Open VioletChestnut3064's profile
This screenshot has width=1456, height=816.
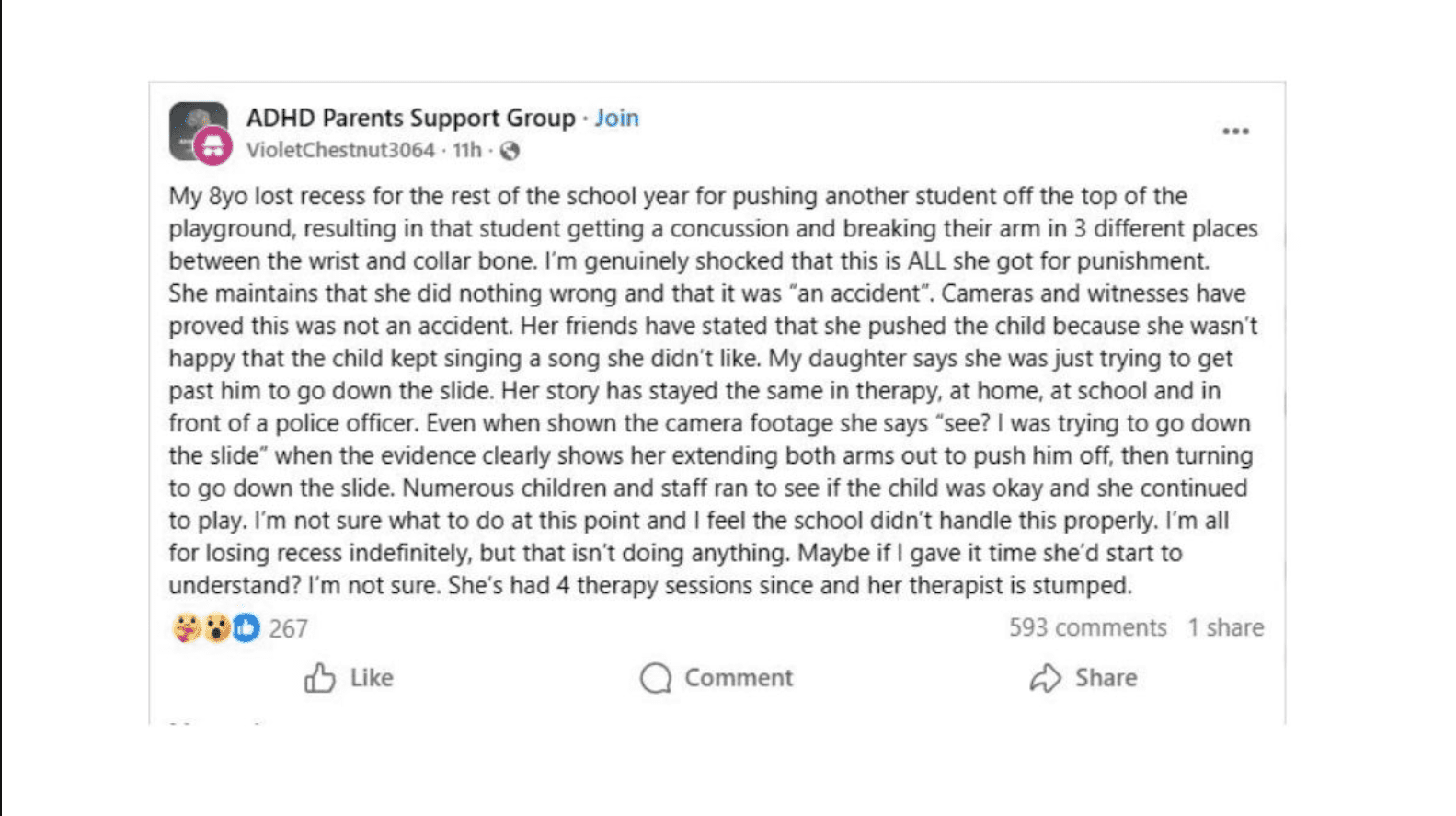click(338, 150)
